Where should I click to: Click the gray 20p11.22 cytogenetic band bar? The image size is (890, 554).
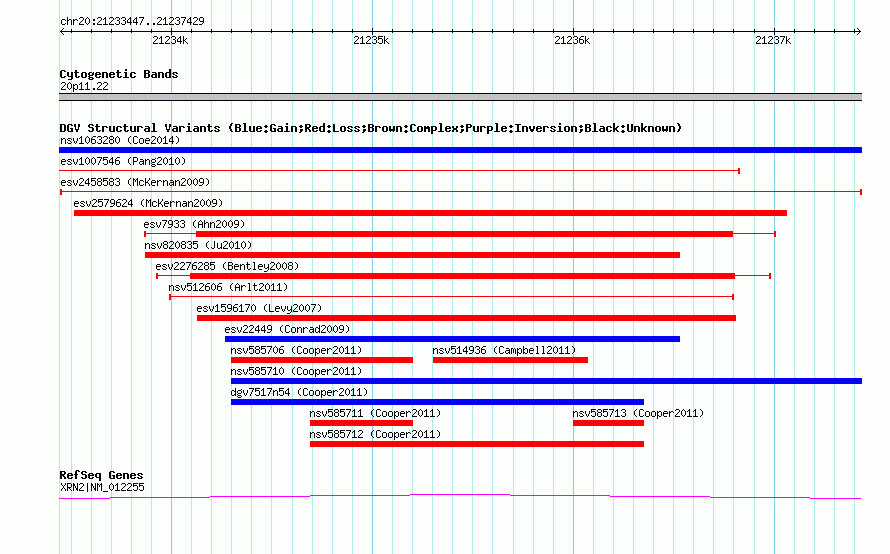coord(460,97)
